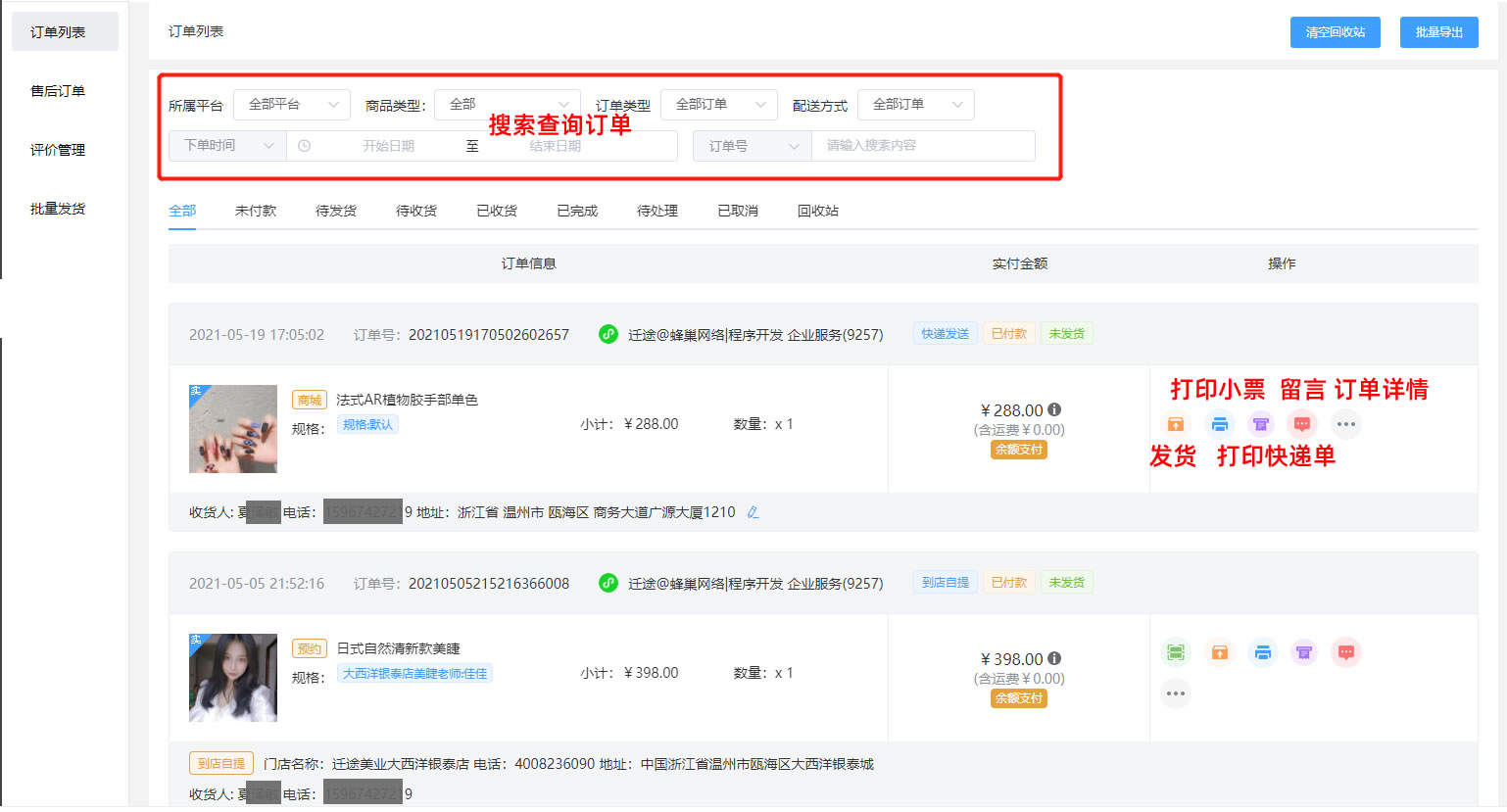The width and height of the screenshot is (1507, 812).
Task: Click the purple receipt icon on the first order
Action: click(1261, 424)
